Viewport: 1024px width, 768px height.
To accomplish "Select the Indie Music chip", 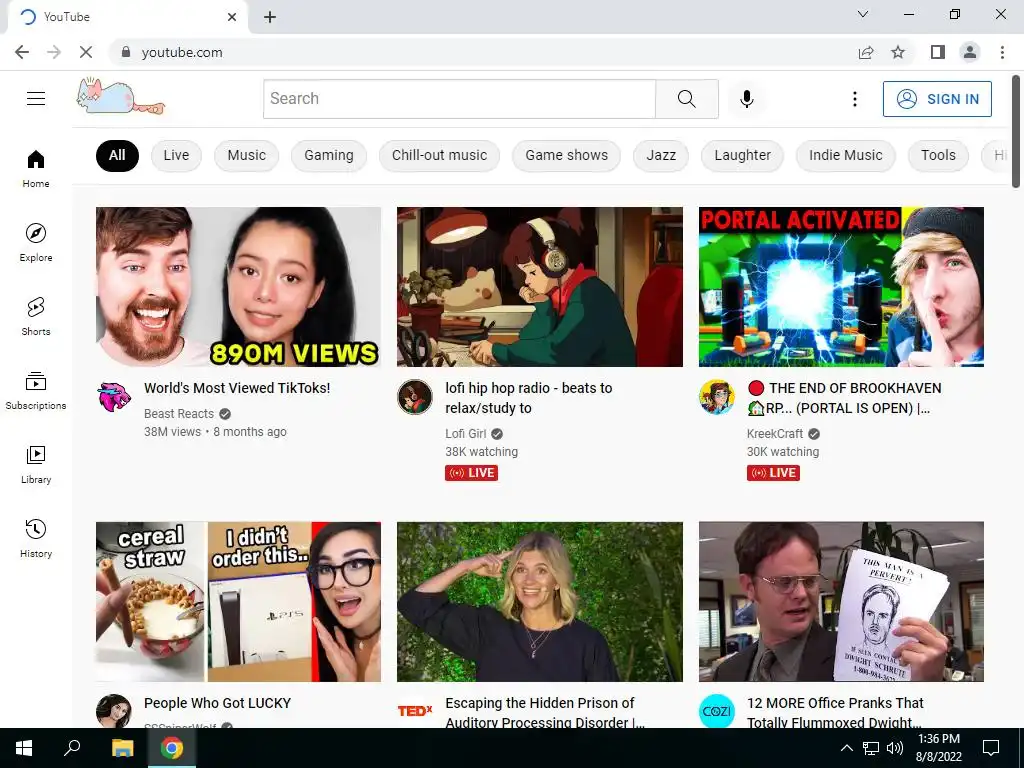I will pos(845,155).
